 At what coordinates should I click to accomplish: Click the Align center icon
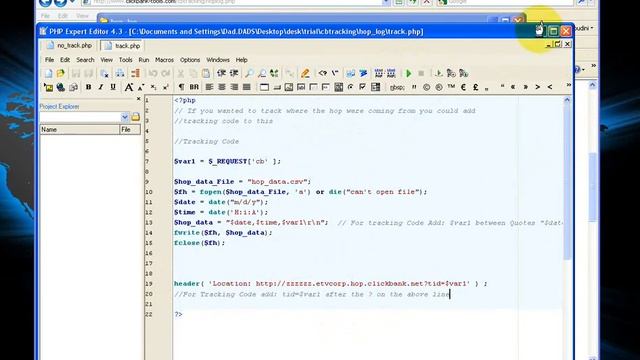(222, 87)
